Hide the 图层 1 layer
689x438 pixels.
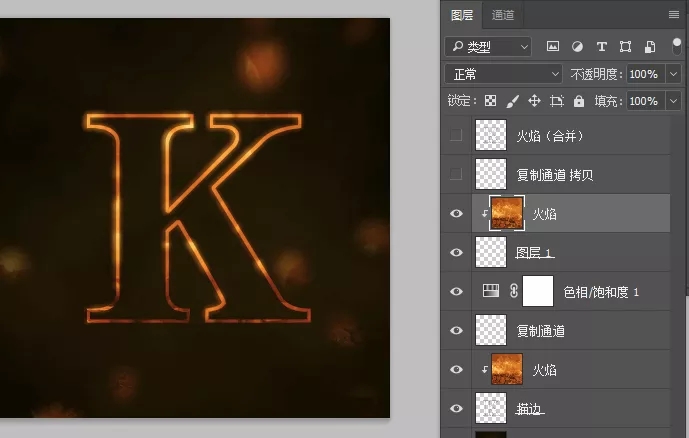(x=456, y=252)
